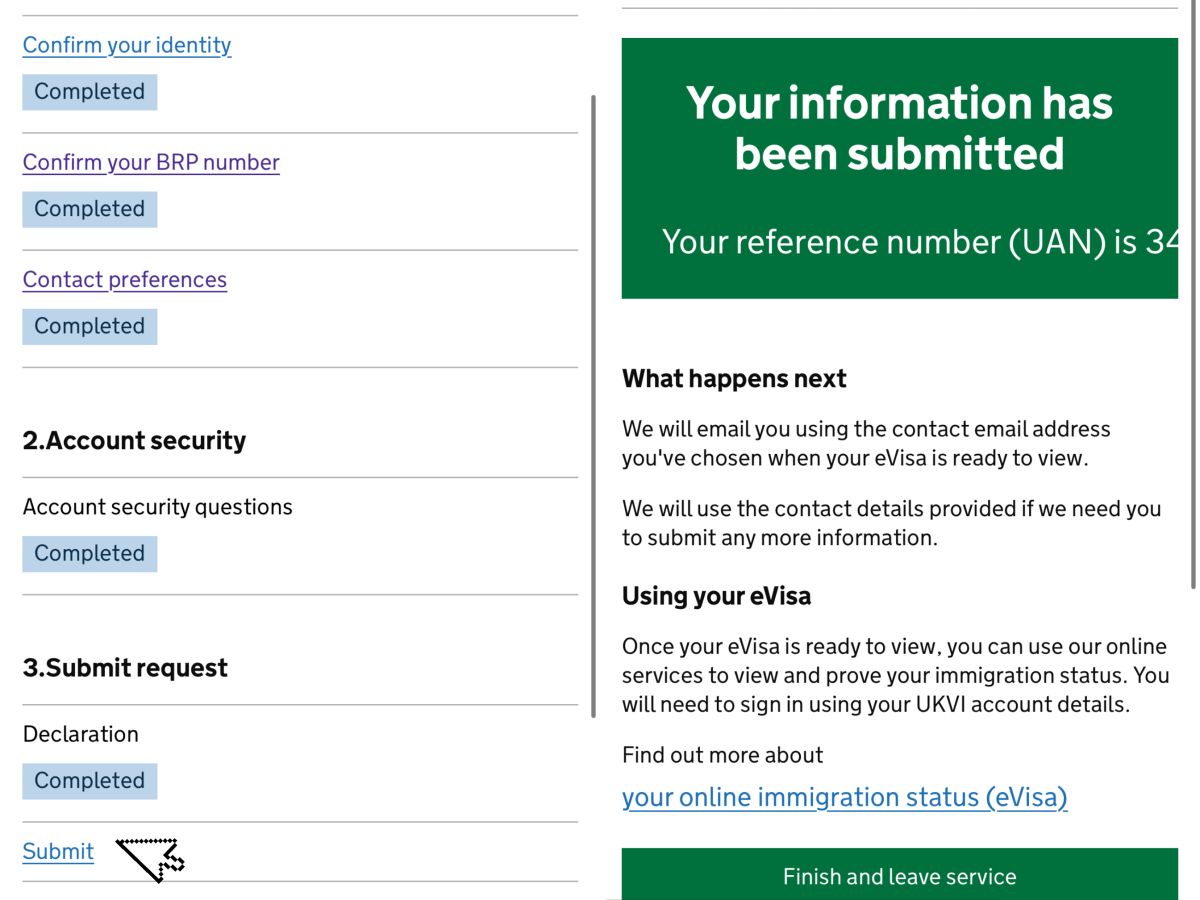The image size is (1200, 900).
Task: Click the Submit link
Action: [x=58, y=851]
